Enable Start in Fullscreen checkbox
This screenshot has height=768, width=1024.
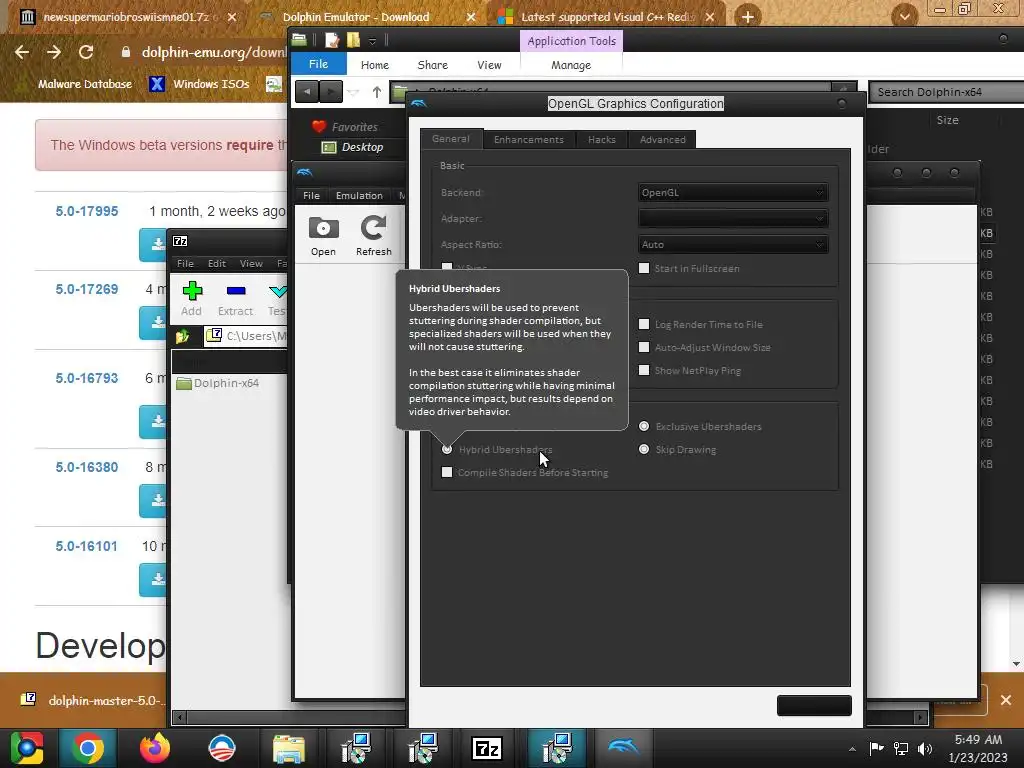[644, 268]
